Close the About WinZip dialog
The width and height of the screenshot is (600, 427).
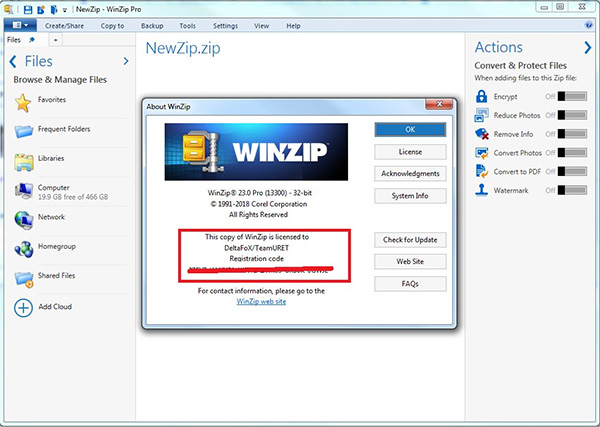[x=439, y=104]
